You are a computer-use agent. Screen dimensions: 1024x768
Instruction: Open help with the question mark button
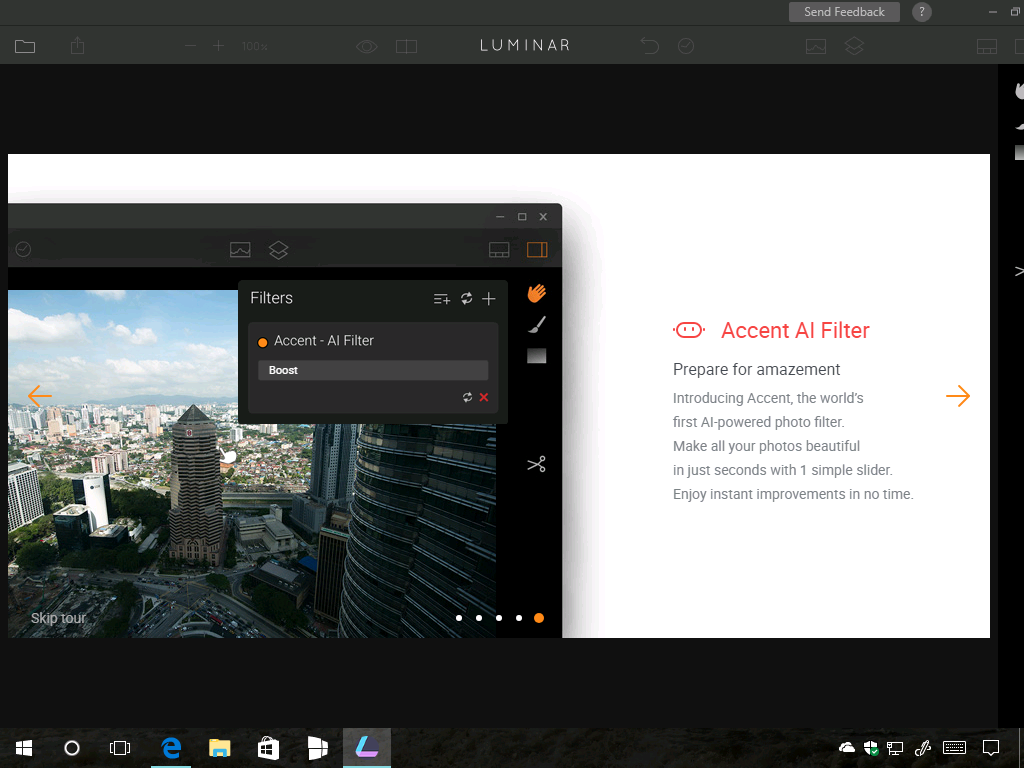coord(921,12)
